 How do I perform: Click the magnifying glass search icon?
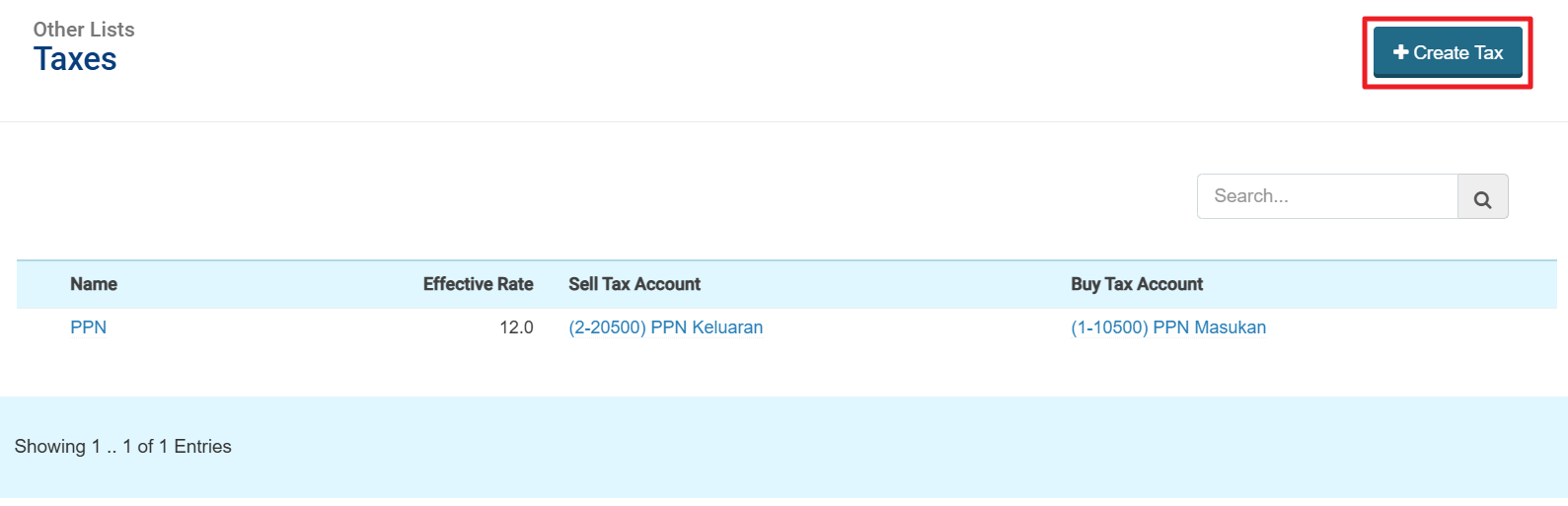tap(1482, 197)
